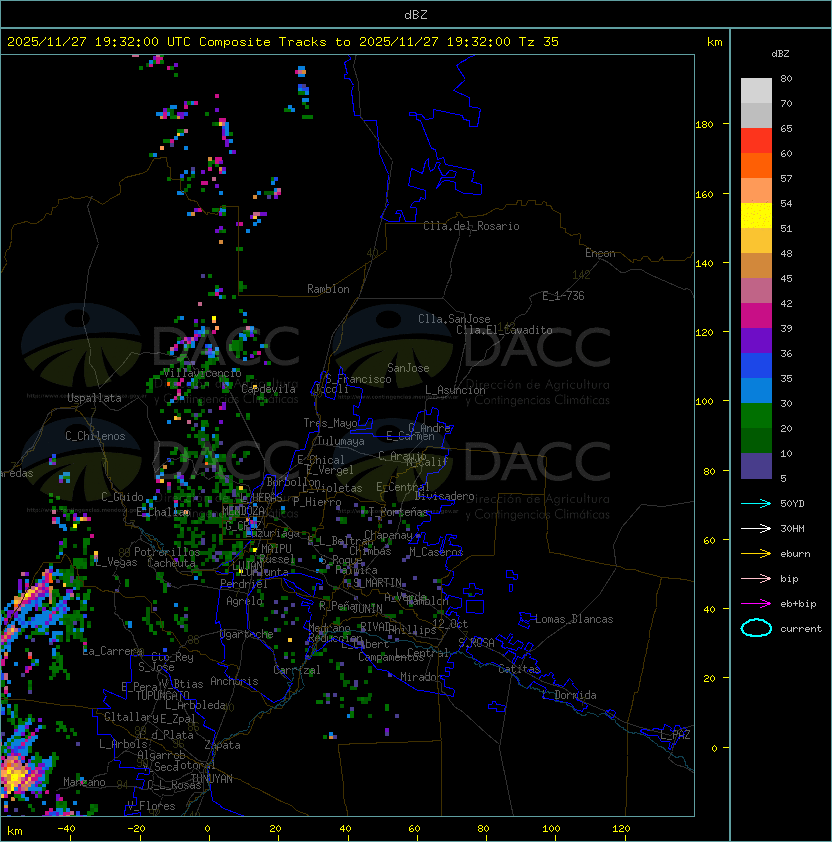Image resolution: width=832 pixels, height=842 pixels.
Task: Click the C_Guido label
Action: click(x=122, y=497)
